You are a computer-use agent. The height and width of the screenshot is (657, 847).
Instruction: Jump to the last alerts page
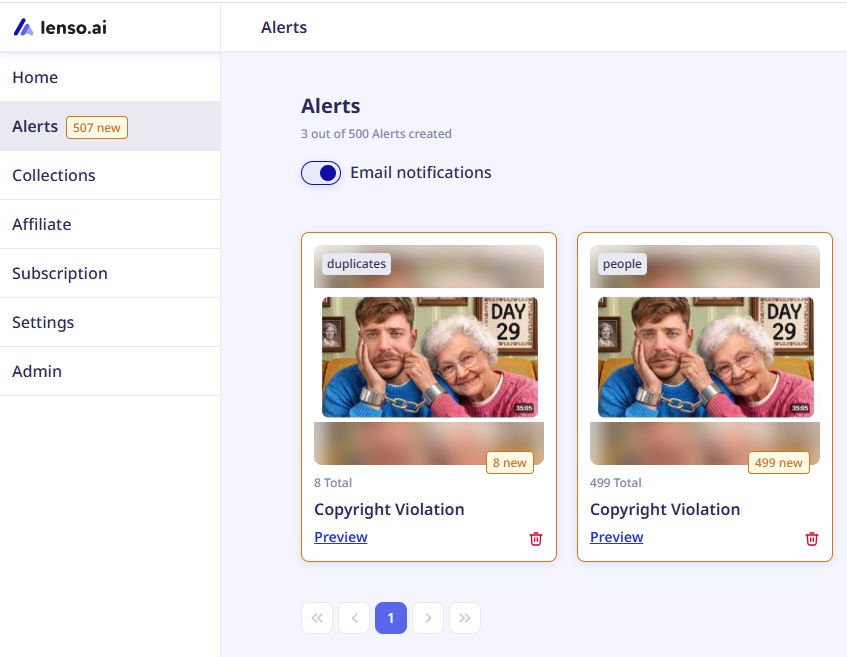[465, 618]
